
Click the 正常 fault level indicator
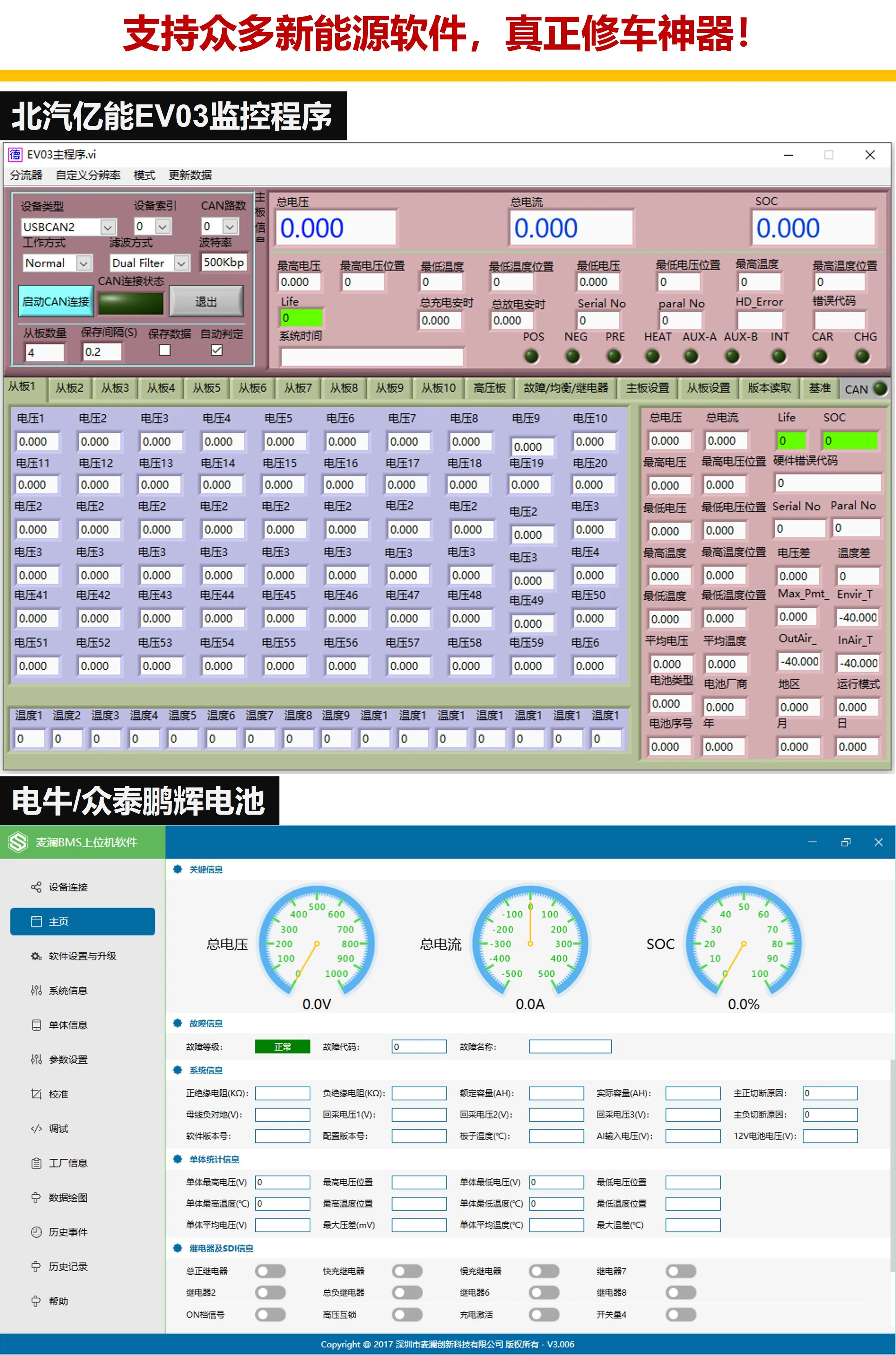click(282, 1046)
